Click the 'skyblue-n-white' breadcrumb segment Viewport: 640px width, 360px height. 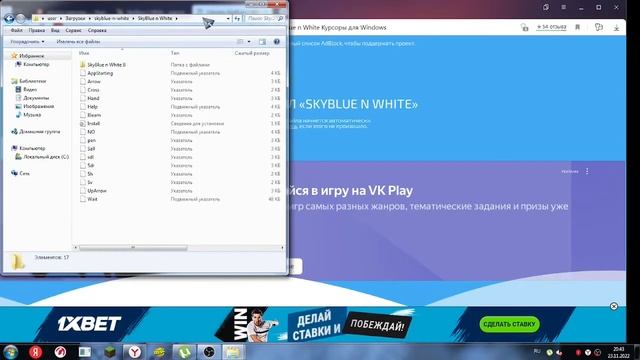click(111, 18)
